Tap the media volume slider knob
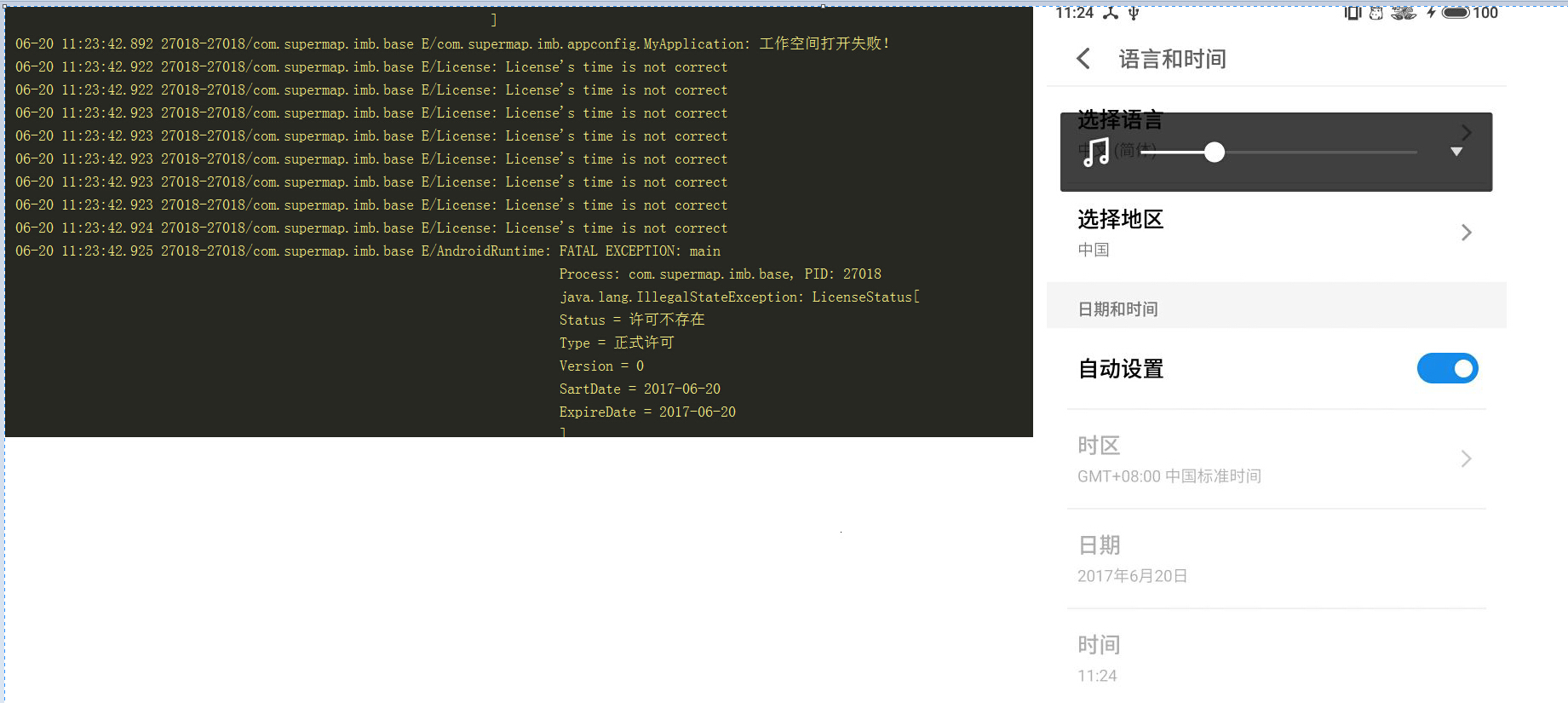The height and width of the screenshot is (703, 1568). click(x=1215, y=153)
